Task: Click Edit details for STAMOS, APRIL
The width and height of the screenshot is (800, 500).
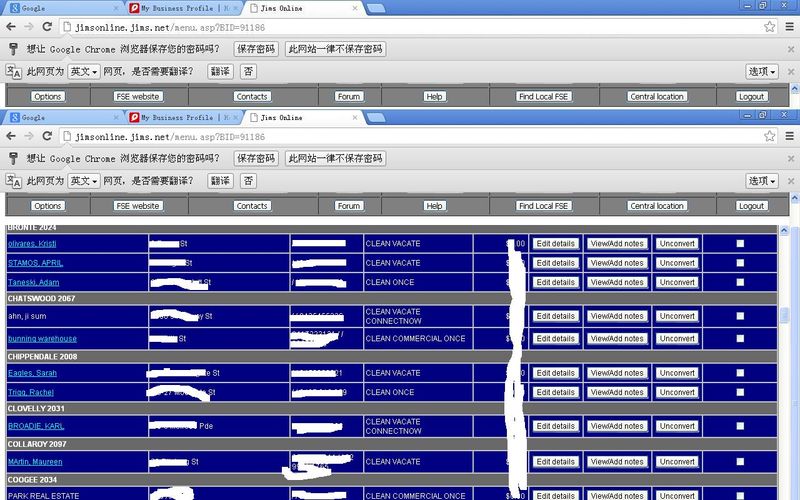Action: click(x=556, y=263)
